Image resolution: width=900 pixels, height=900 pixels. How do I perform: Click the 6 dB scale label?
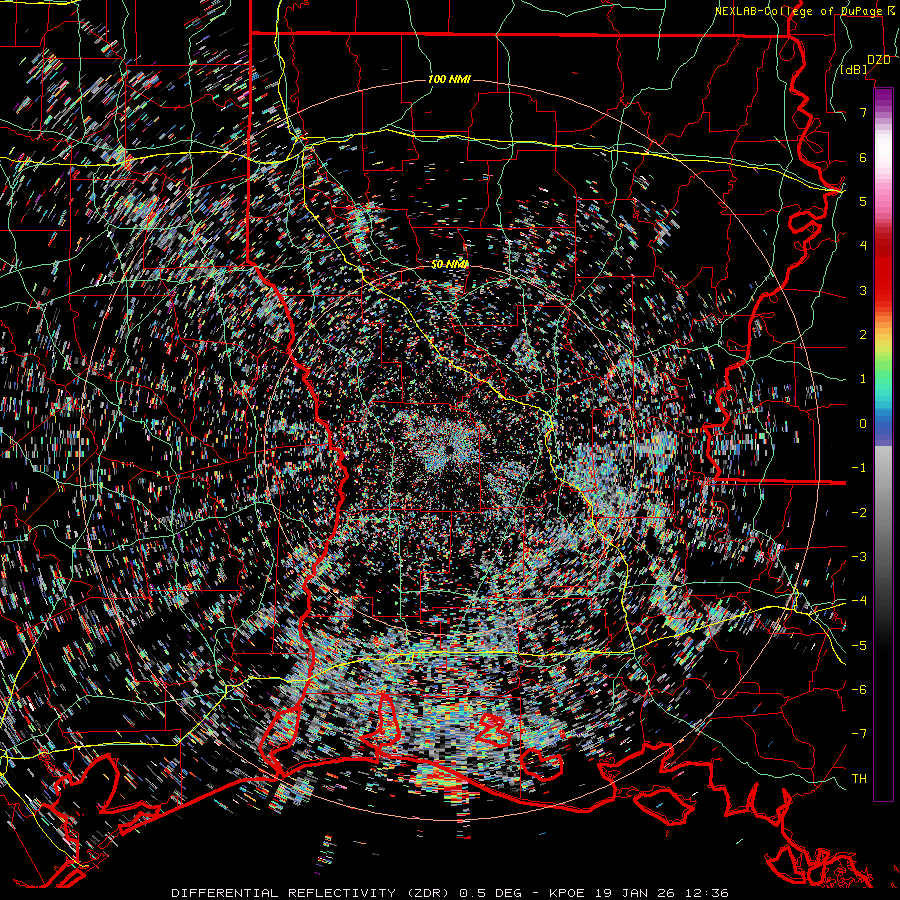pos(863,157)
